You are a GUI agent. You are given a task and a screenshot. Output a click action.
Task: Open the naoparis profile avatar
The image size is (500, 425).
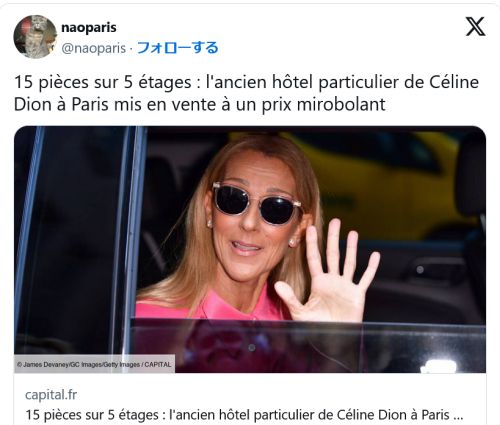tap(35, 37)
